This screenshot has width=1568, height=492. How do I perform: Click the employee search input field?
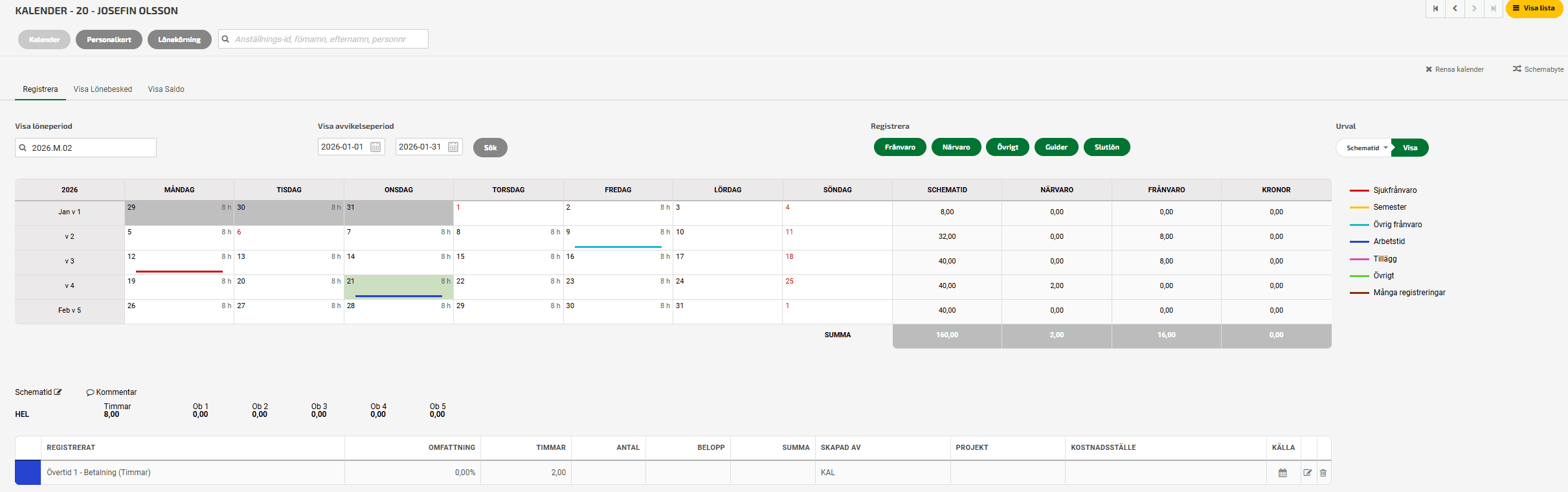[x=323, y=39]
